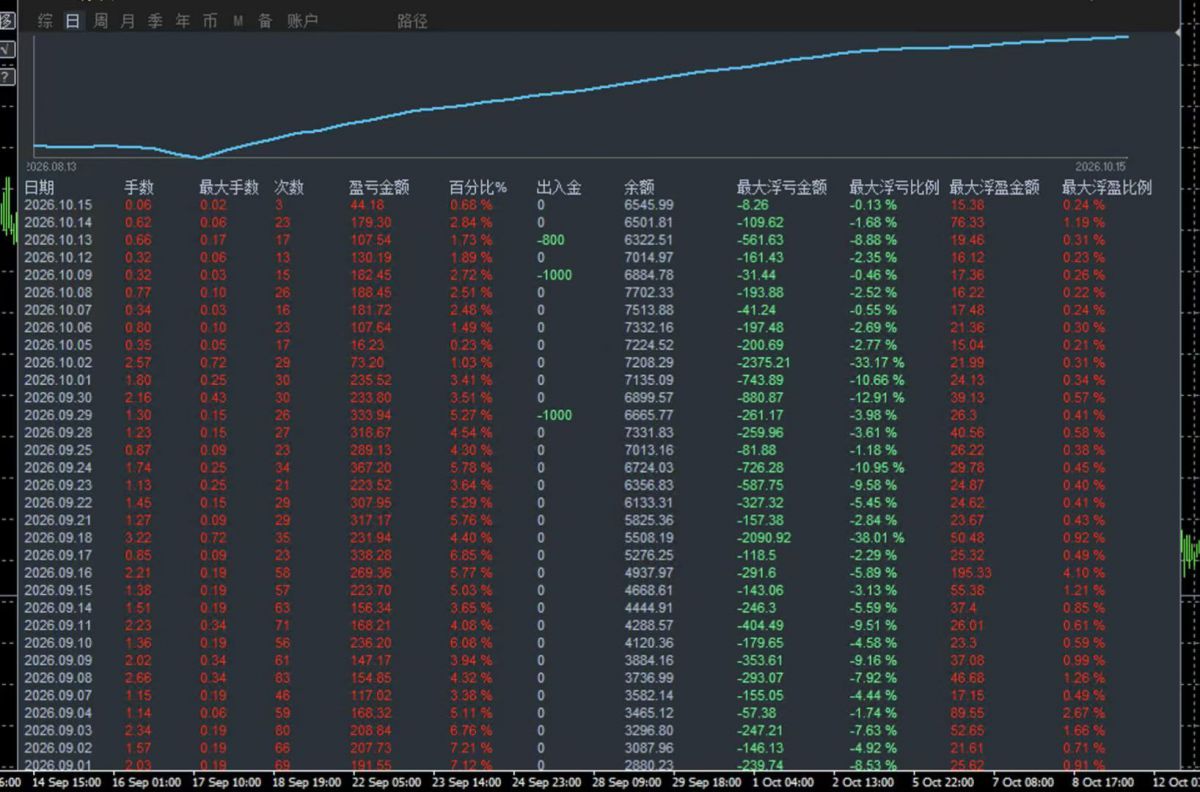Click the 最大浮亏金额 column header
This screenshot has height=792, width=1200.
[x=782, y=187]
